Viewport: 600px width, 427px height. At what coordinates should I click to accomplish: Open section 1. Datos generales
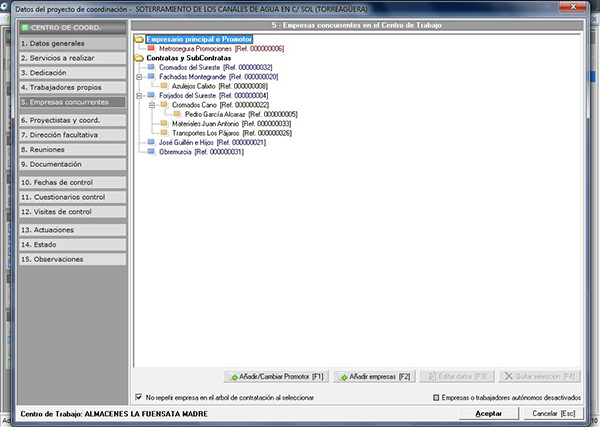(x=66, y=45)
